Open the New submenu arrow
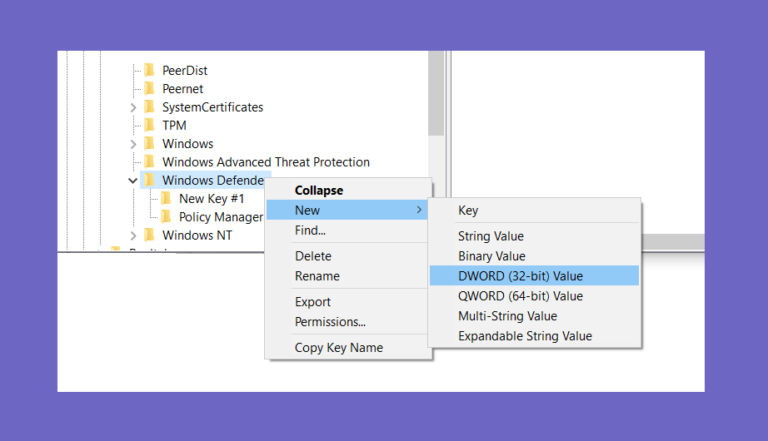The width and height of the screenshot is (768, 441). click(419, 210)
